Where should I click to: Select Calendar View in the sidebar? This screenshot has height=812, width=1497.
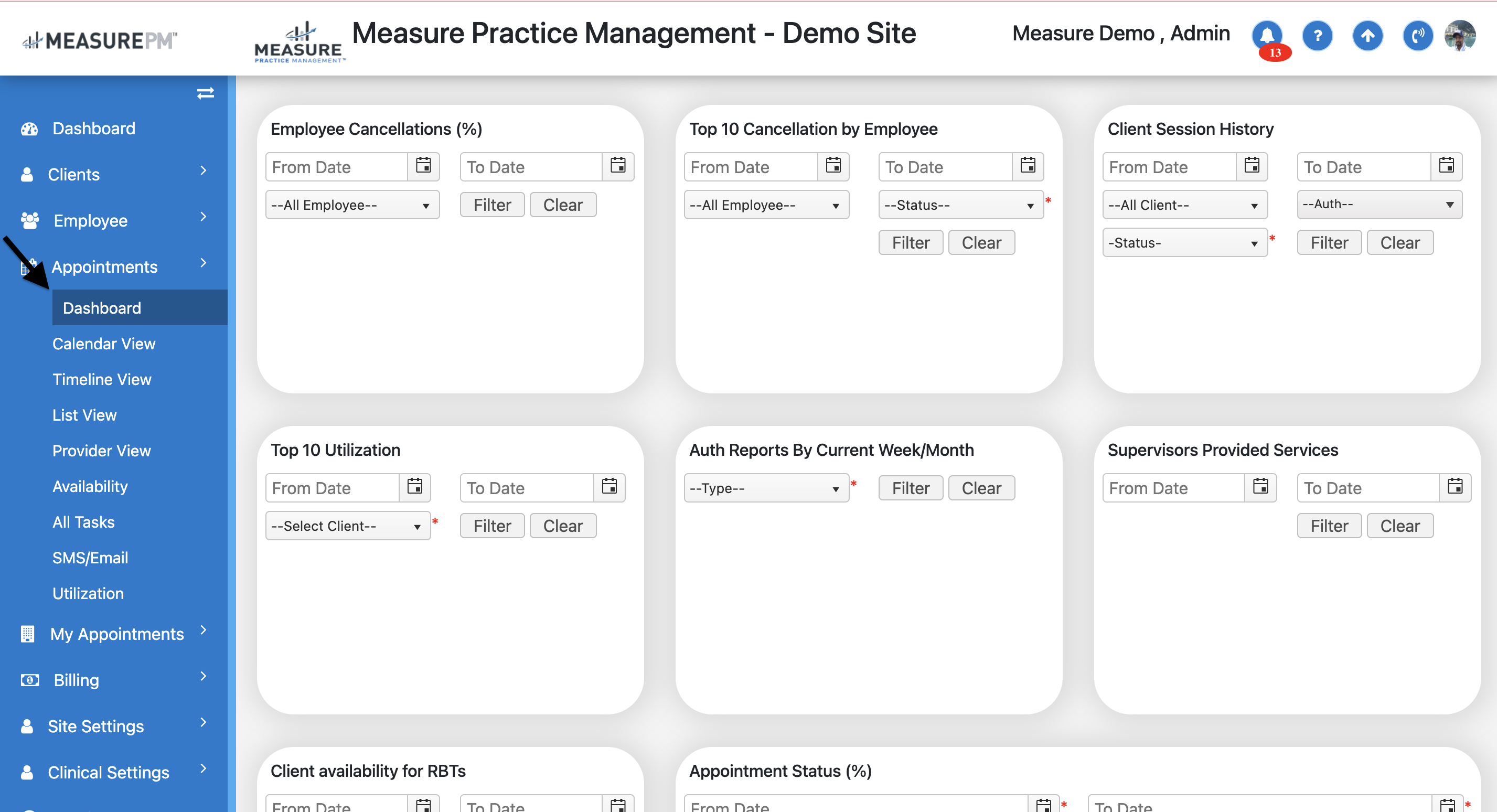tap(104, 344)
